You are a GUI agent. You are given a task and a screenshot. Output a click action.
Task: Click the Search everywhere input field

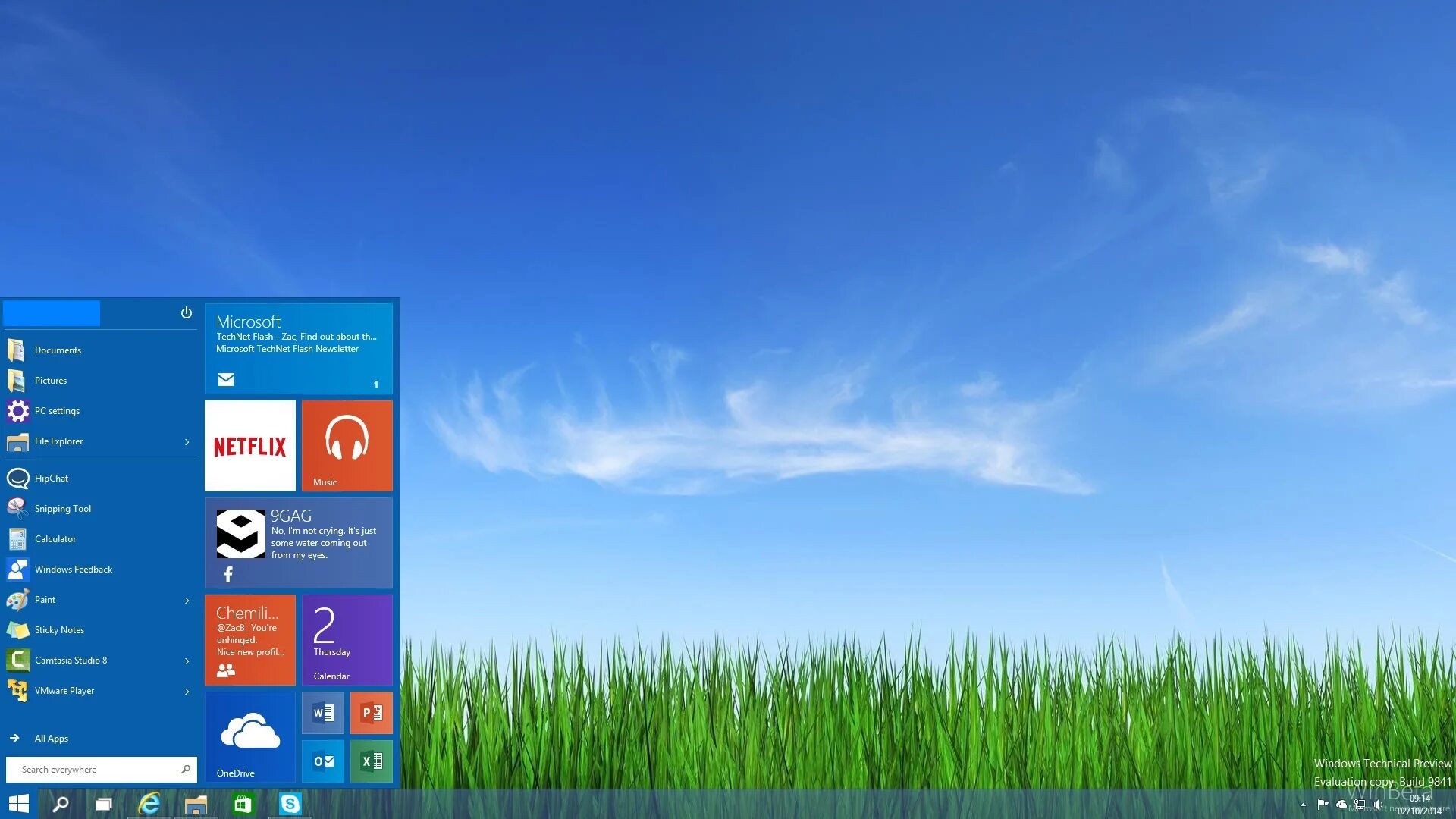tap(95, 770)
